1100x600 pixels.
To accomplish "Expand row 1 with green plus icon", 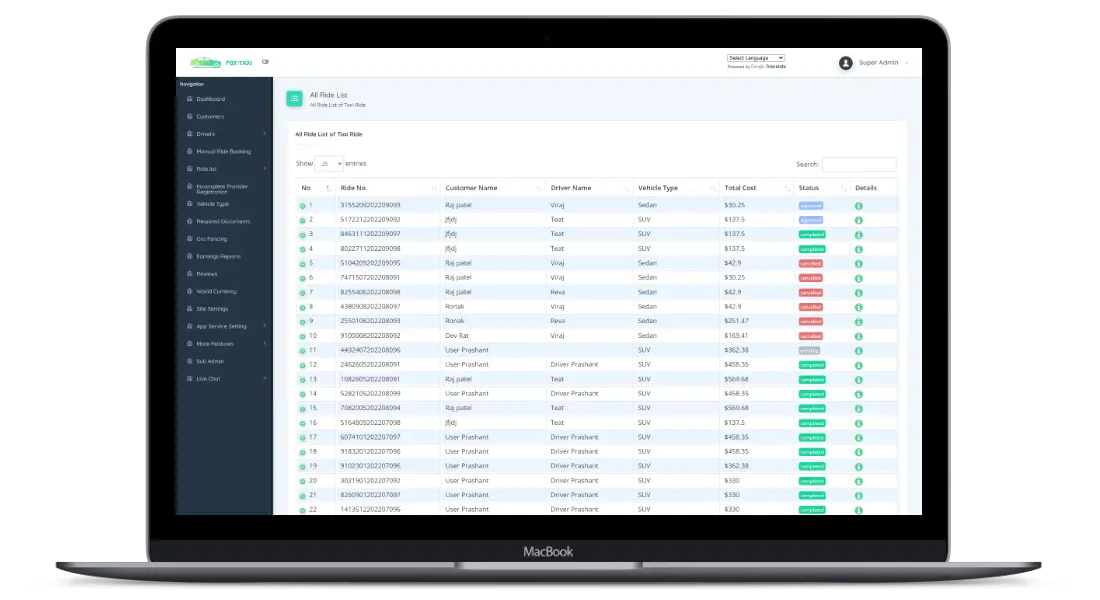I will pos(302,206).
